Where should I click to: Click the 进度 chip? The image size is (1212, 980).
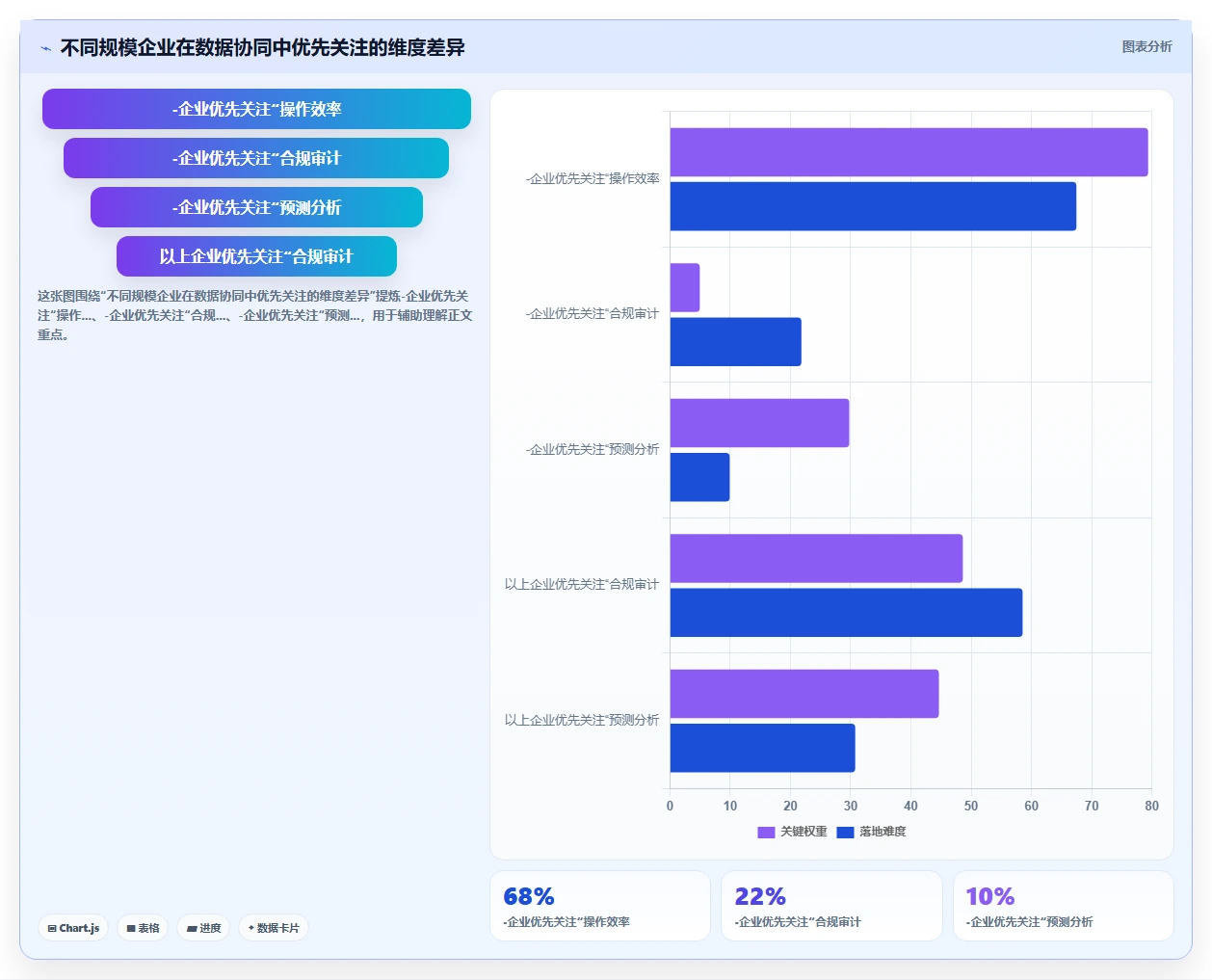tap(203, 928)
